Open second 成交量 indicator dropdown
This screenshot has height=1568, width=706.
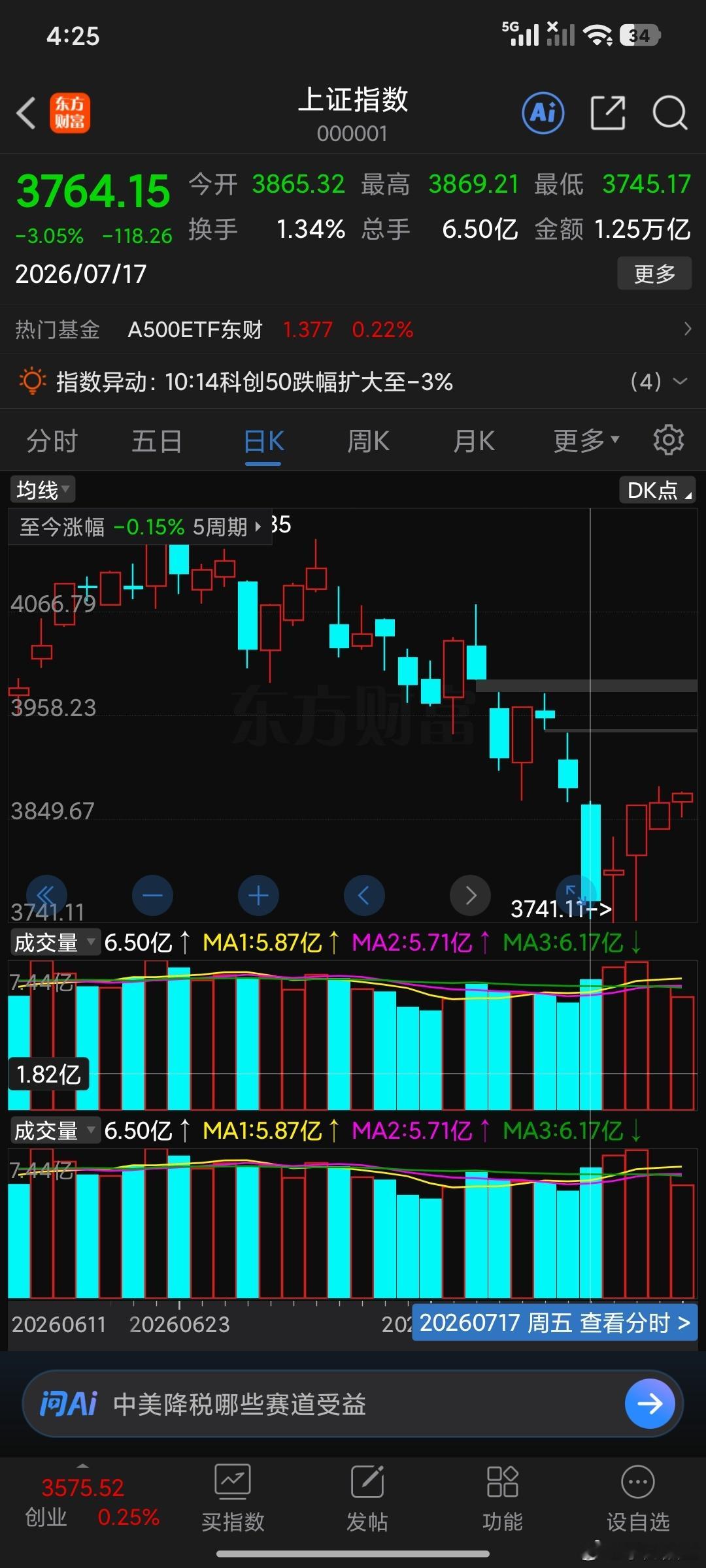[55, 1130]
